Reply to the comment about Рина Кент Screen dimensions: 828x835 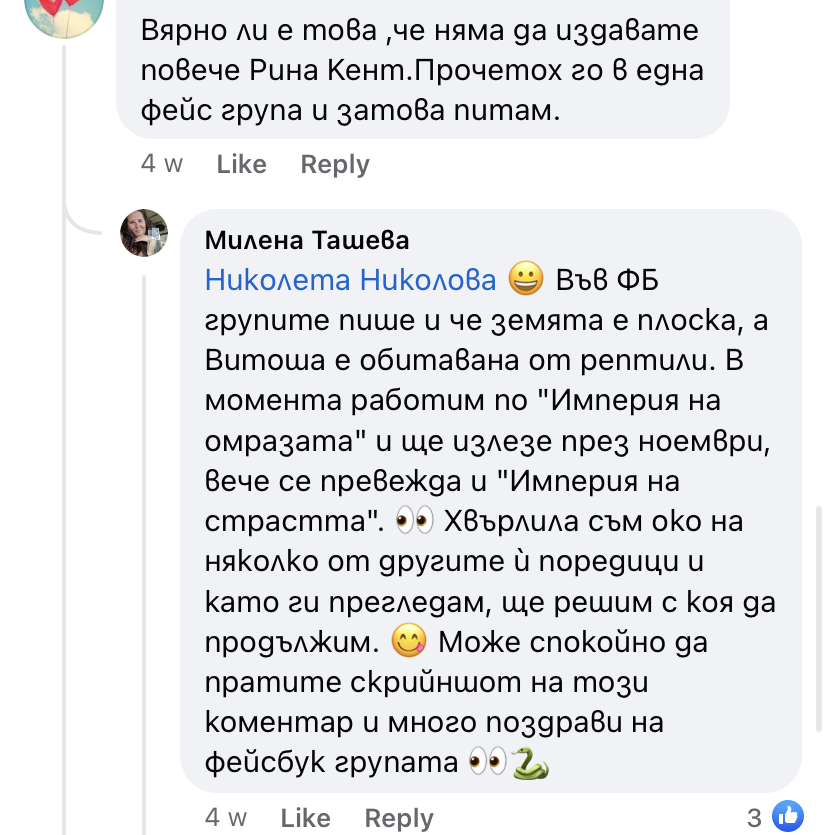point(335,164)
